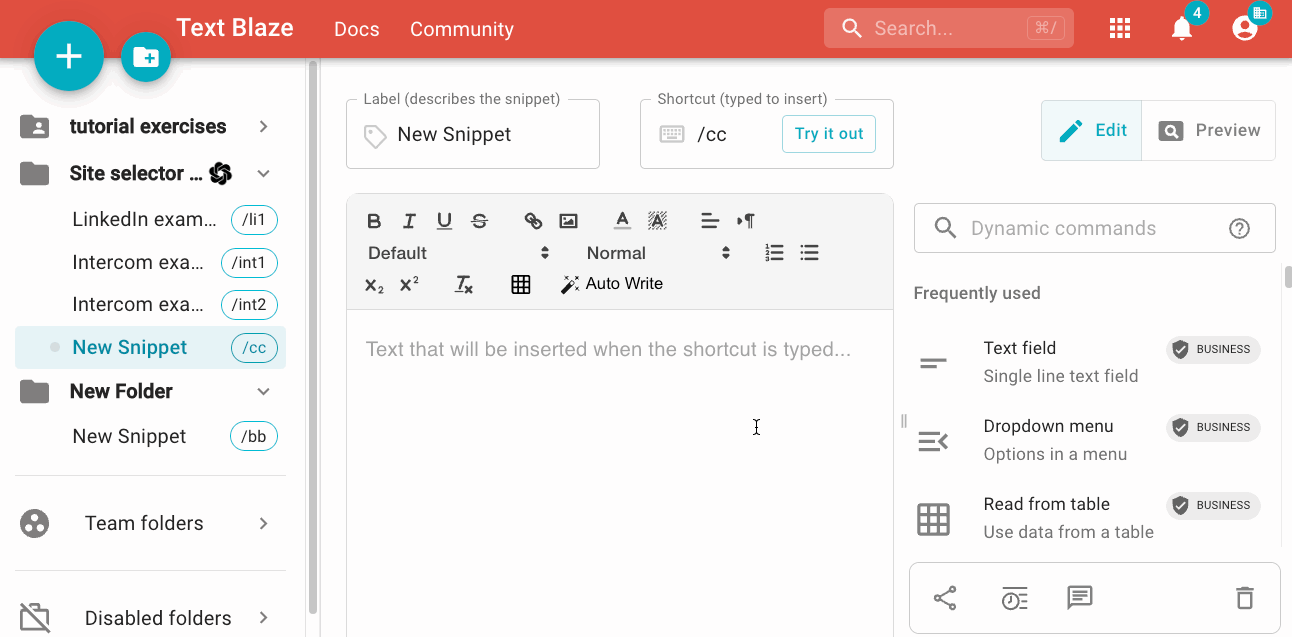The height and width of the screenshot is (637, 1292).
Task: Toggle bold formatting
Action: click(374, 221)
